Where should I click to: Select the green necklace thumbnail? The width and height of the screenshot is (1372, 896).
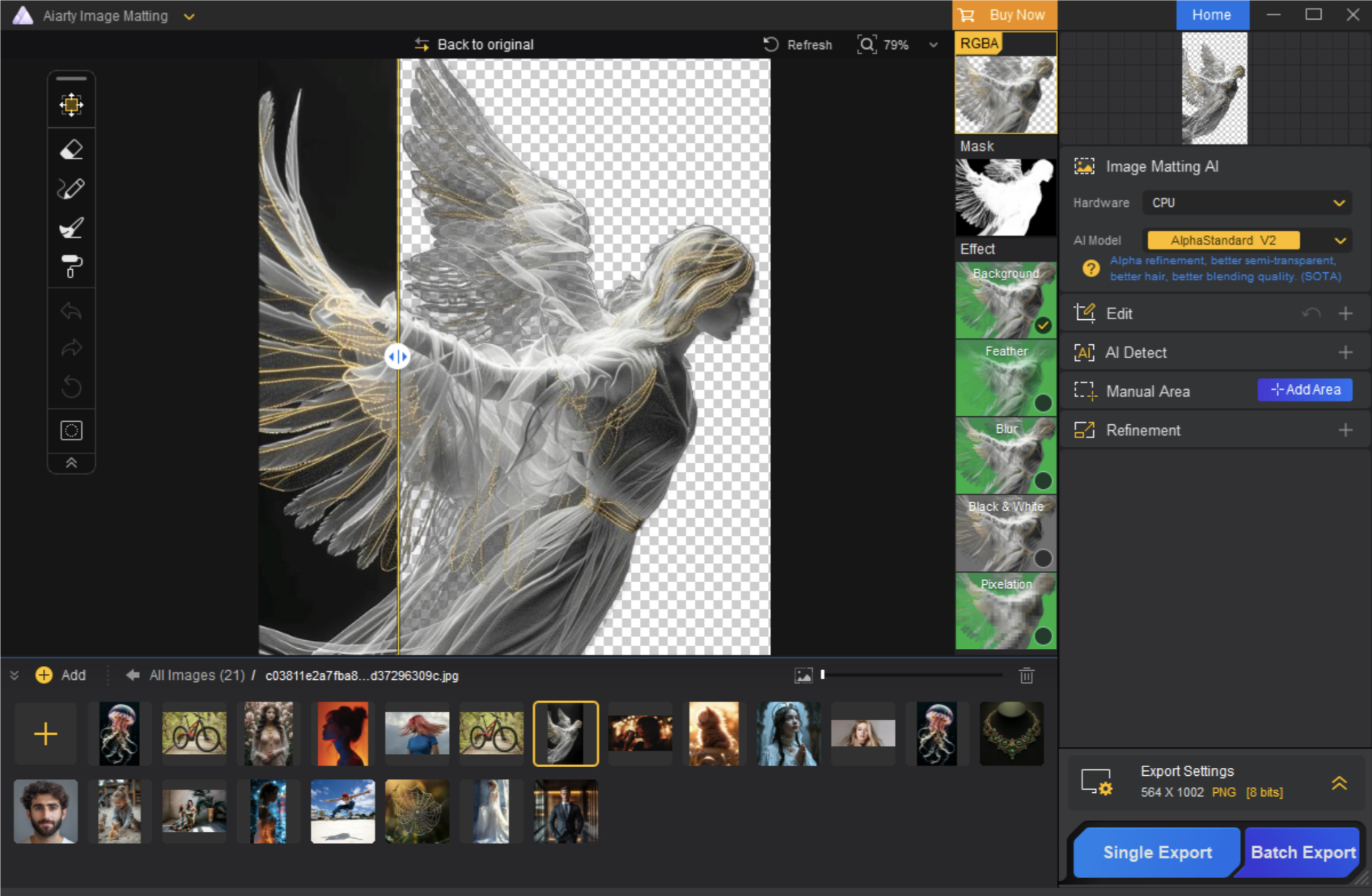point(1011,733)
